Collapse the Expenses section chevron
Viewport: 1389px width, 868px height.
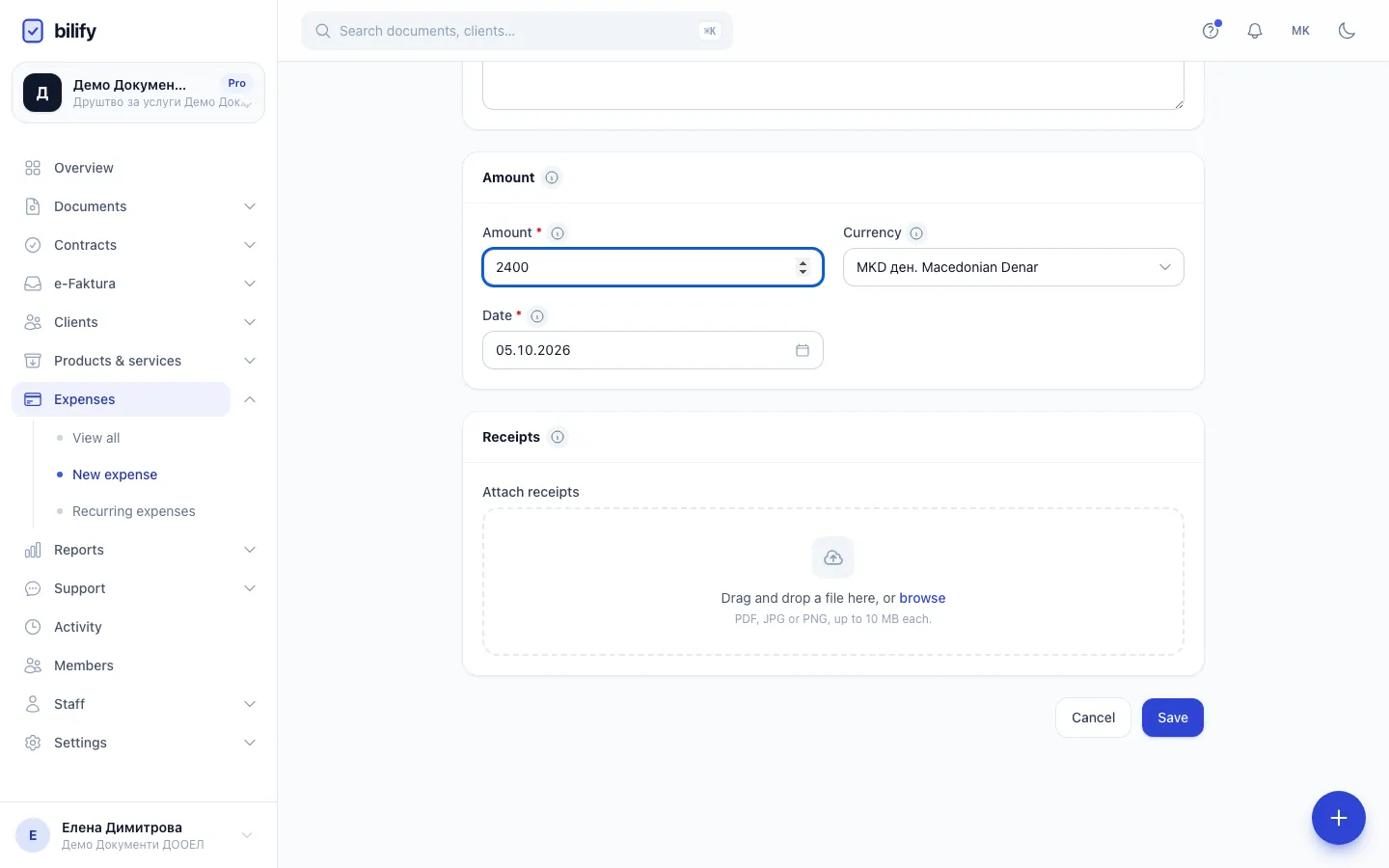pos(250,399)
